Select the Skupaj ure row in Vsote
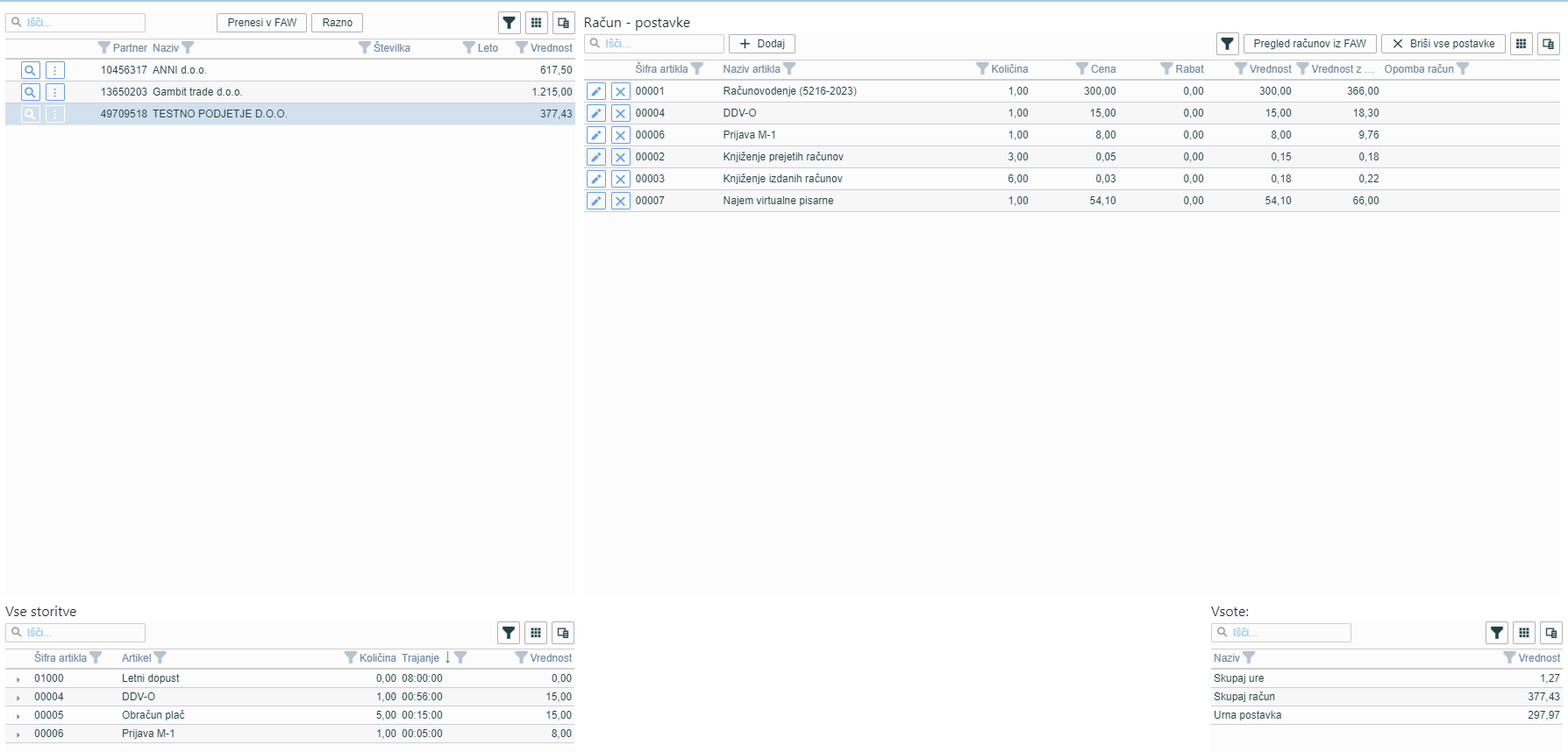The image size is (1568, 752). [1386, 678]
